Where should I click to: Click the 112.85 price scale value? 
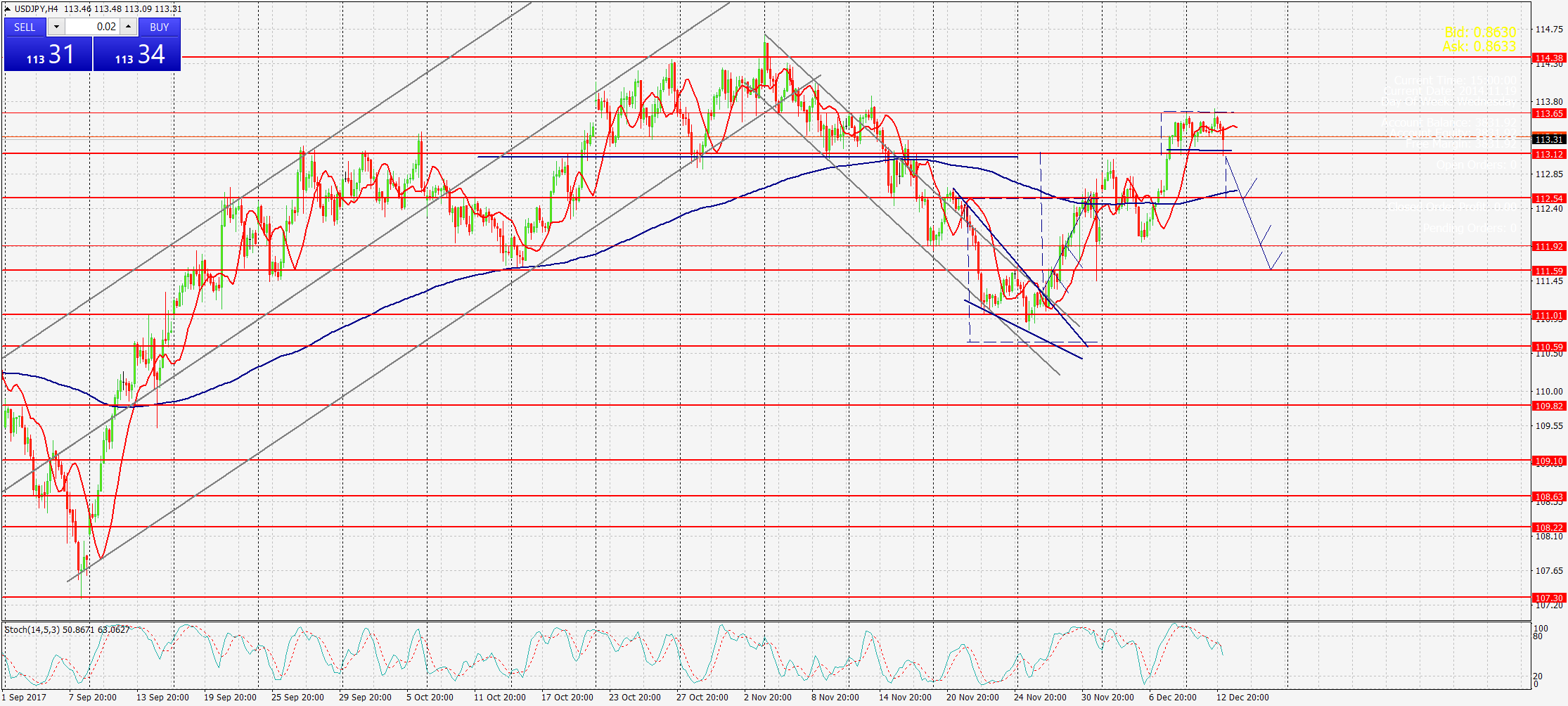(x=1549, y=174)
